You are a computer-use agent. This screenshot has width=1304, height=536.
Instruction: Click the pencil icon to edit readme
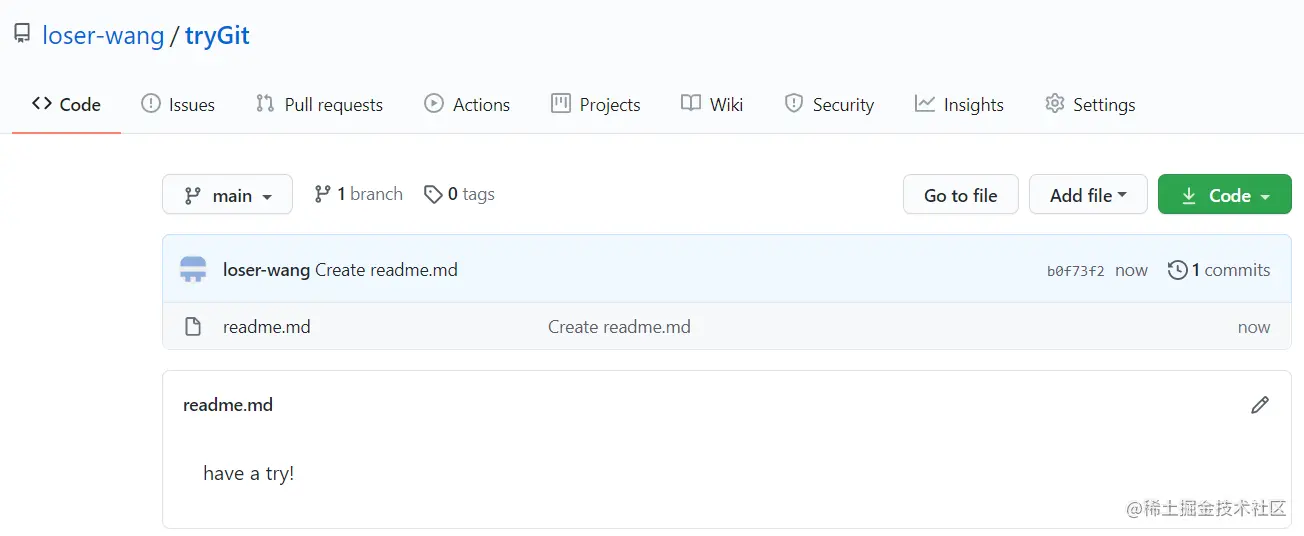[x=1260, y=405]
